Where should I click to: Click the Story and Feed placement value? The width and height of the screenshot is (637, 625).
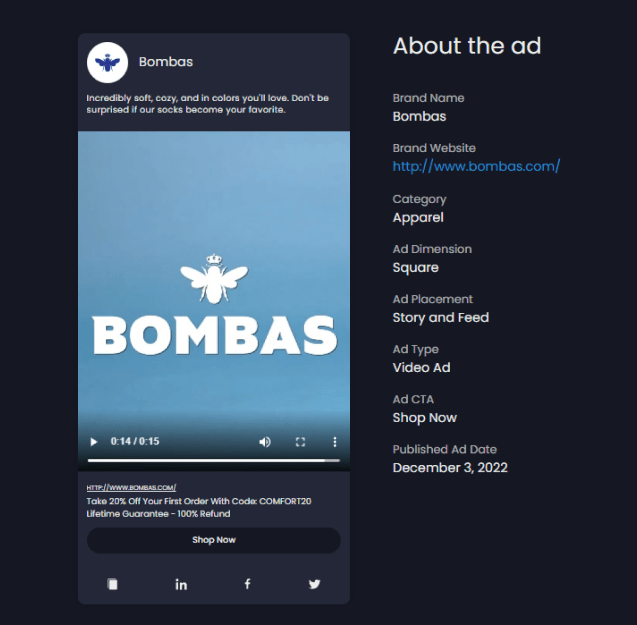pyautogui.click(x=440, y=317)
